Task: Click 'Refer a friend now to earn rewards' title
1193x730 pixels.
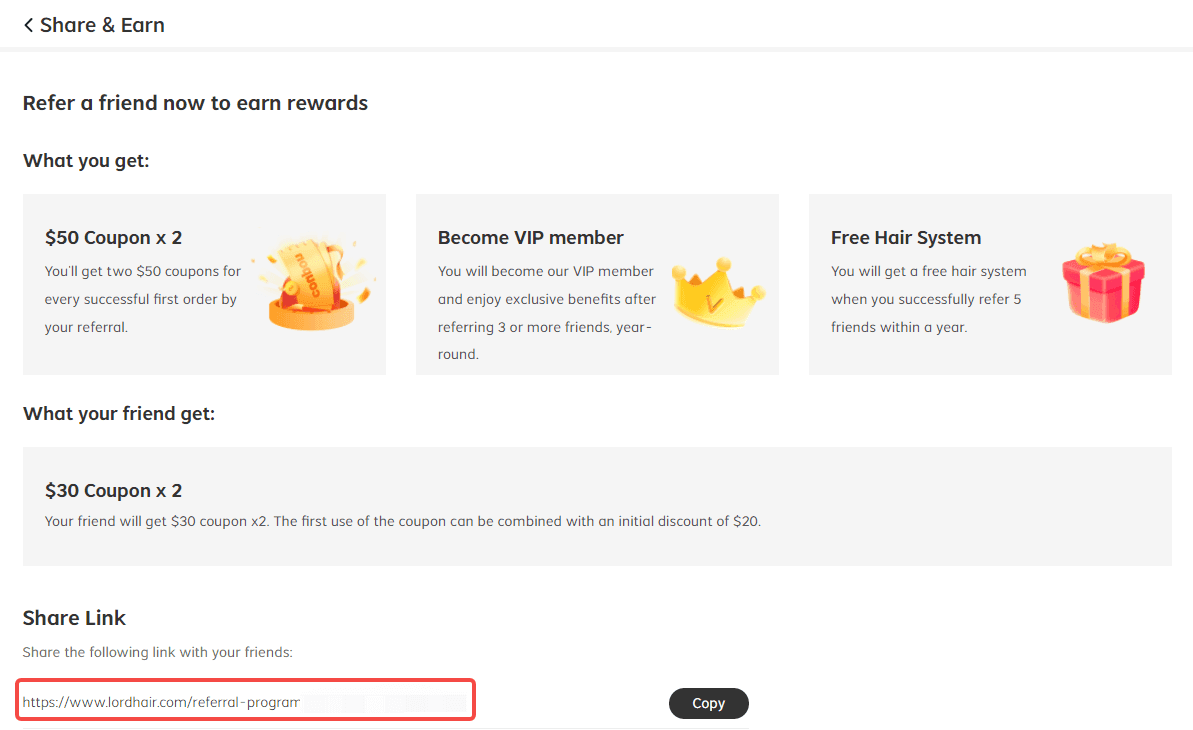Action: [x=195, y=103]
